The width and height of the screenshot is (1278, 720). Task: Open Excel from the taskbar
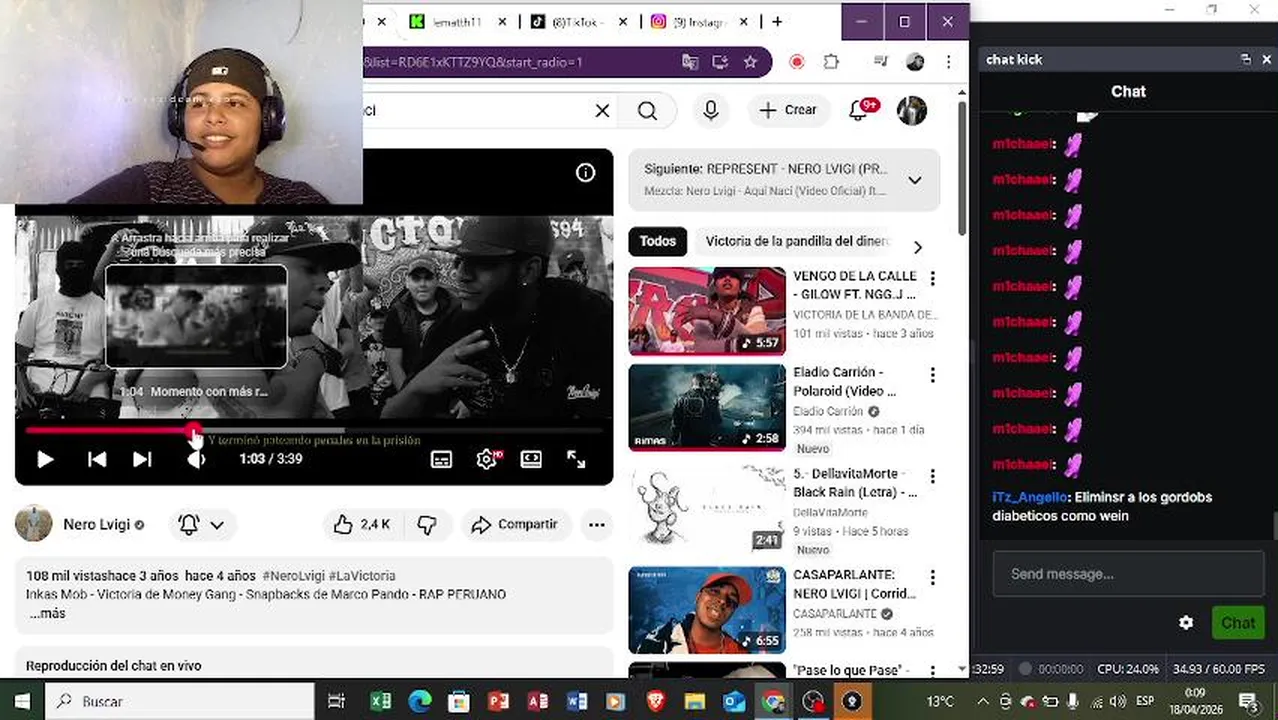380,701
